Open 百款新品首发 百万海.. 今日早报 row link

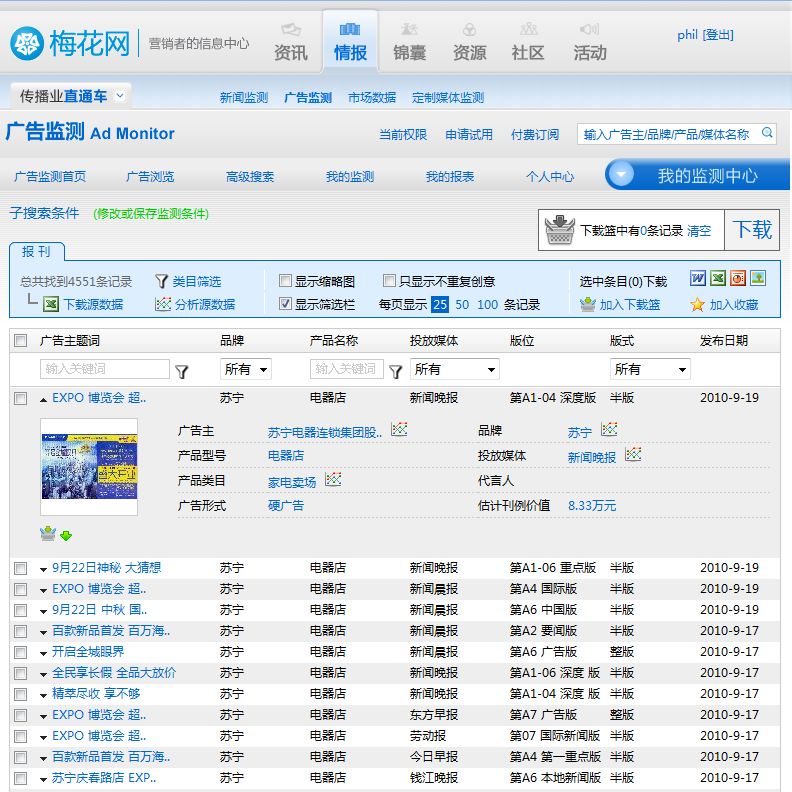click(x=111, y=757)
